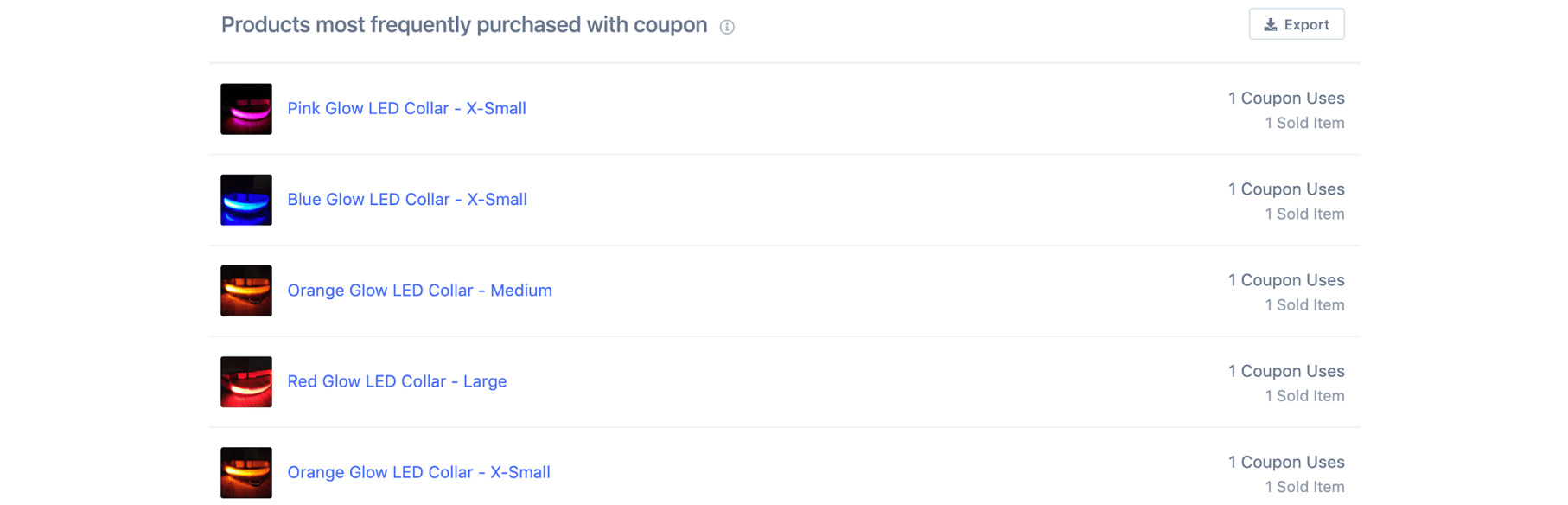
Task: Select the sold item count for Blue collar
Action: click(1304, 214)
